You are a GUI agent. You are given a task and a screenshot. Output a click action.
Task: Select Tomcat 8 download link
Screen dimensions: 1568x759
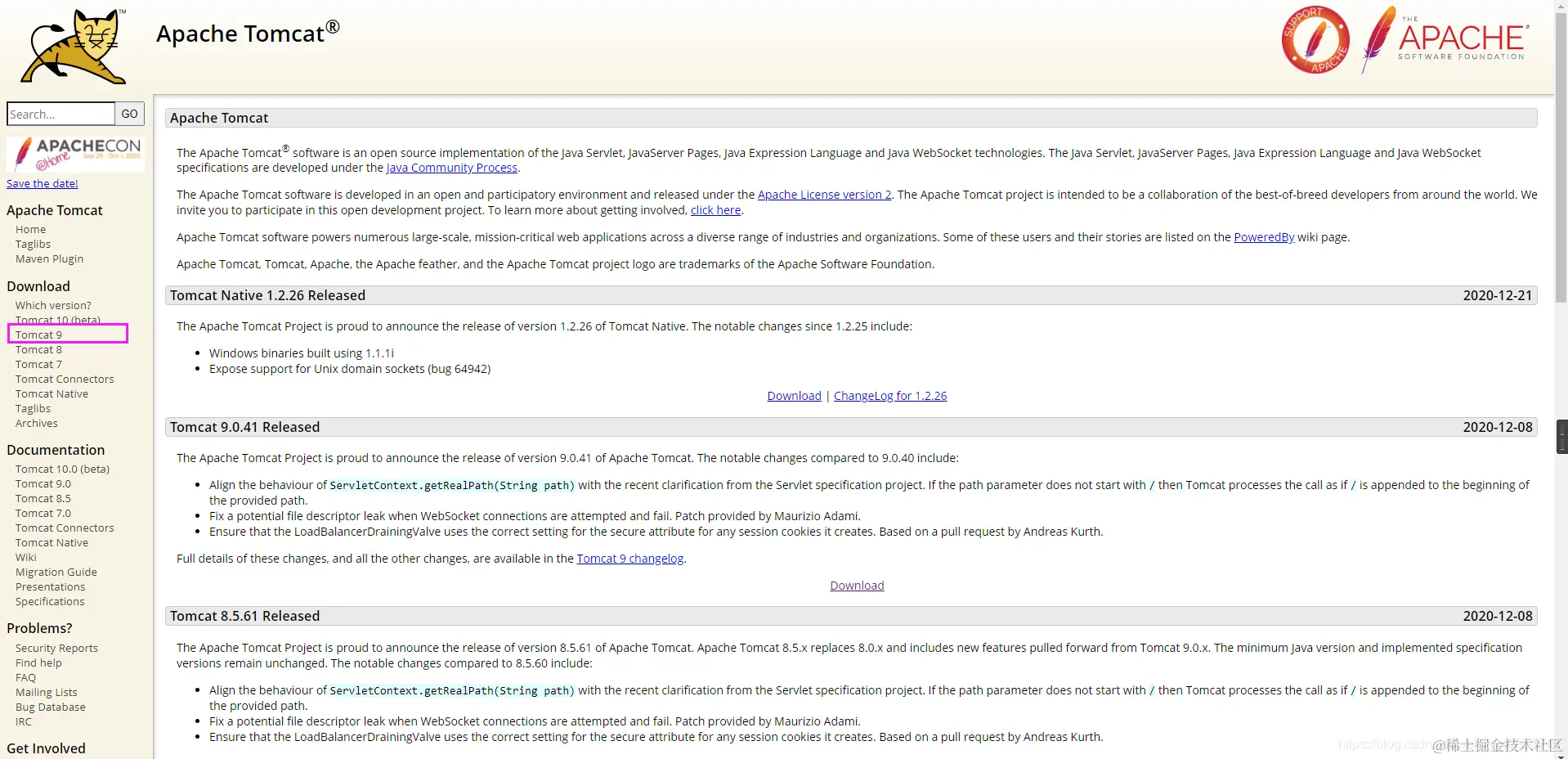click(38, 350)
